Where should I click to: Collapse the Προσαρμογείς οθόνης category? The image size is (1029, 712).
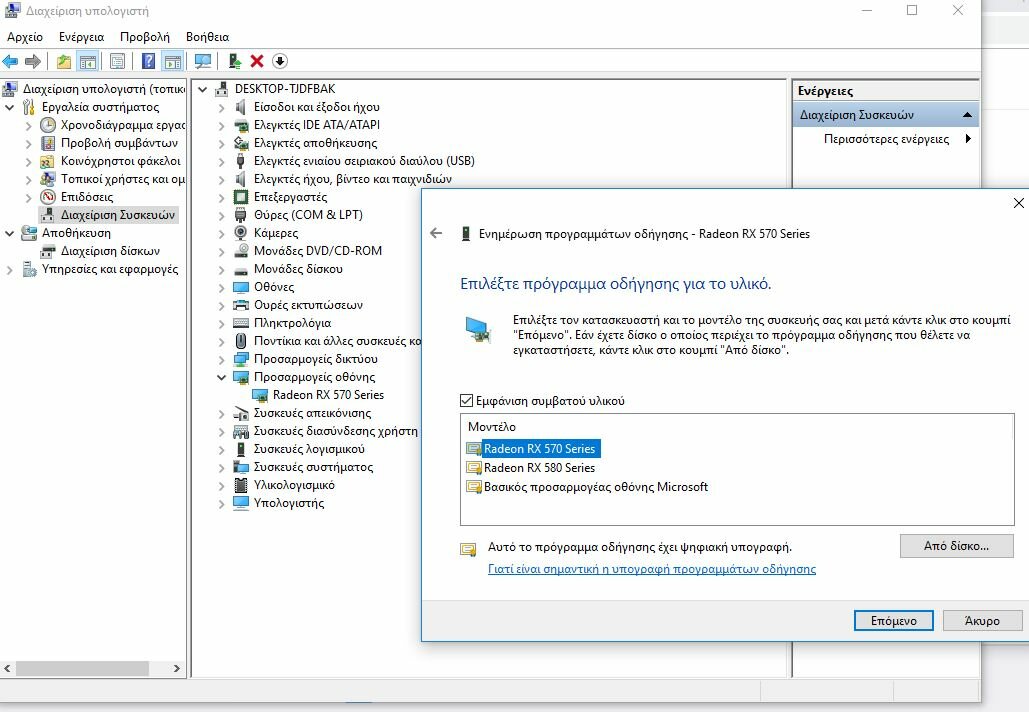click(x=222, y=377)
